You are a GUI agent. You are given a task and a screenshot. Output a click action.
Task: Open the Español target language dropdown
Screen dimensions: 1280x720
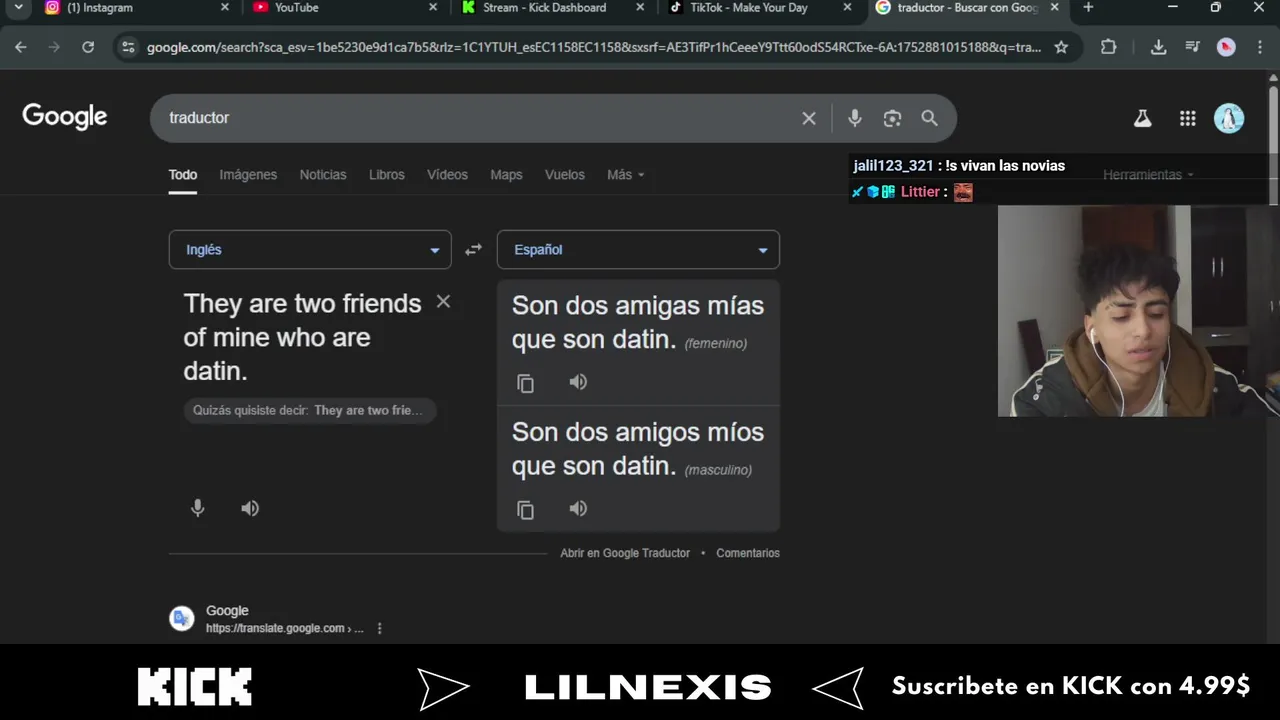pyautogui.click(x=638, y=250)
